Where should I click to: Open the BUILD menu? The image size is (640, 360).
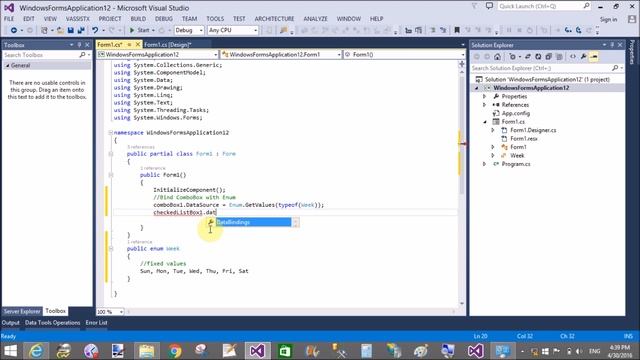click(x=138, y=19)
